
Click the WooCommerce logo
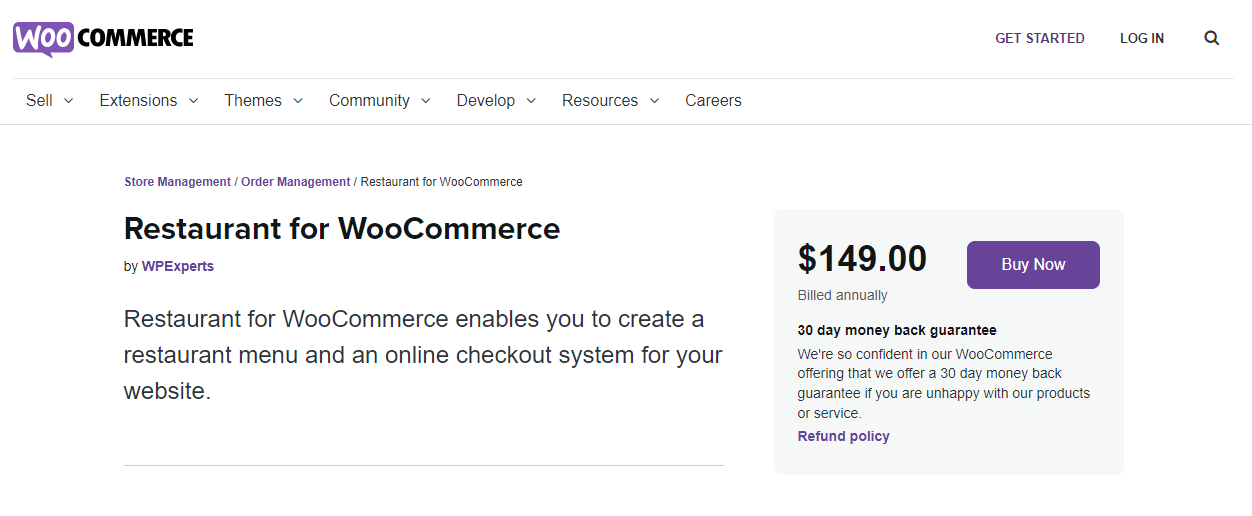tap(103, 38)
